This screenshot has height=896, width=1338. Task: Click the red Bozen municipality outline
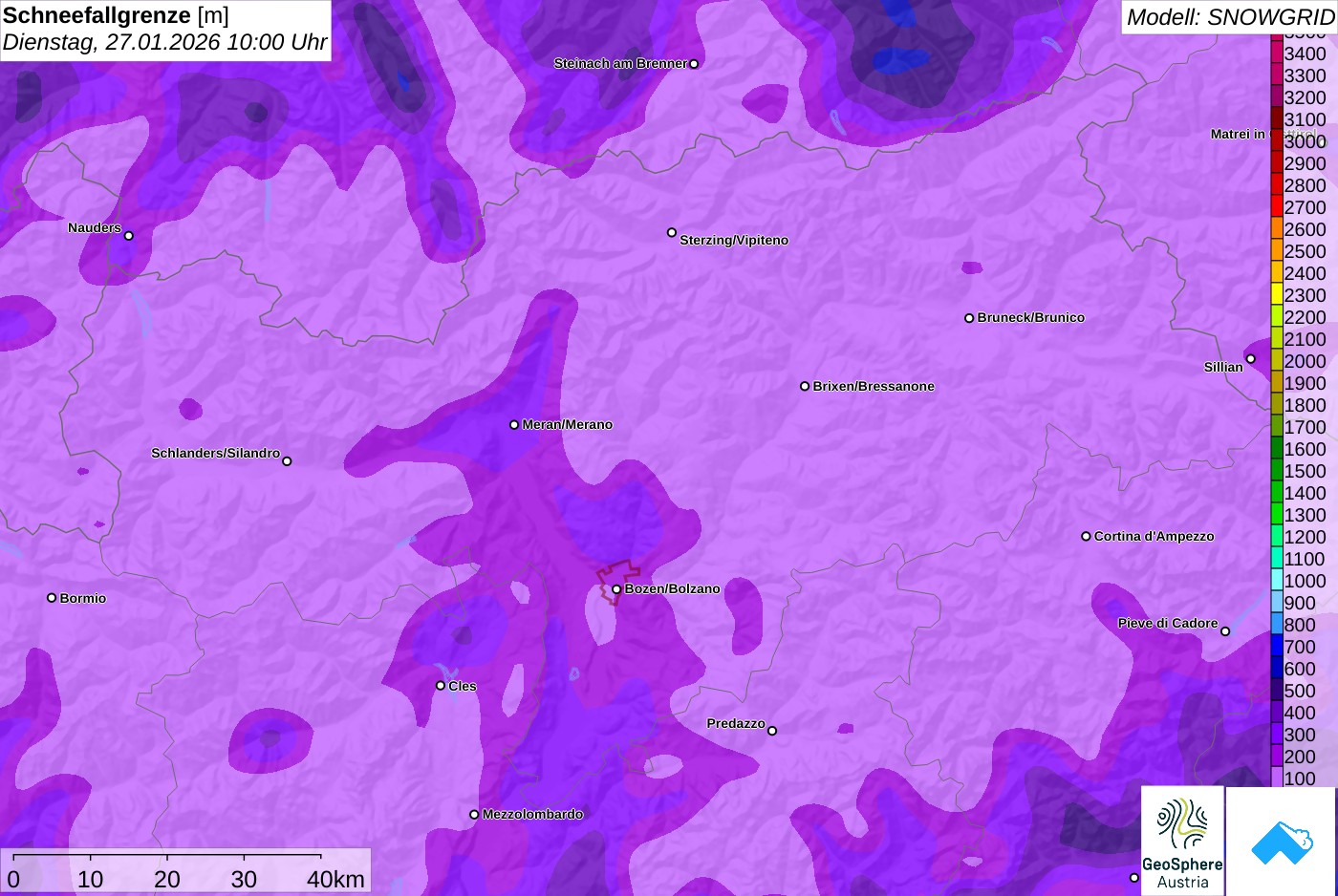click(x=617, y=584)
